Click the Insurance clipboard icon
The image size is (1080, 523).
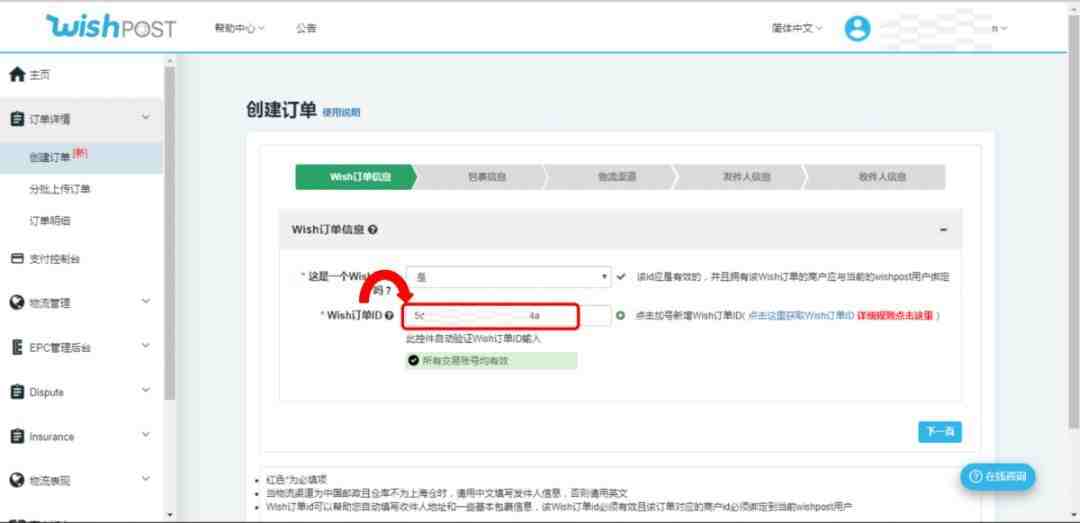pyautogui.click(x=17, y=436)
